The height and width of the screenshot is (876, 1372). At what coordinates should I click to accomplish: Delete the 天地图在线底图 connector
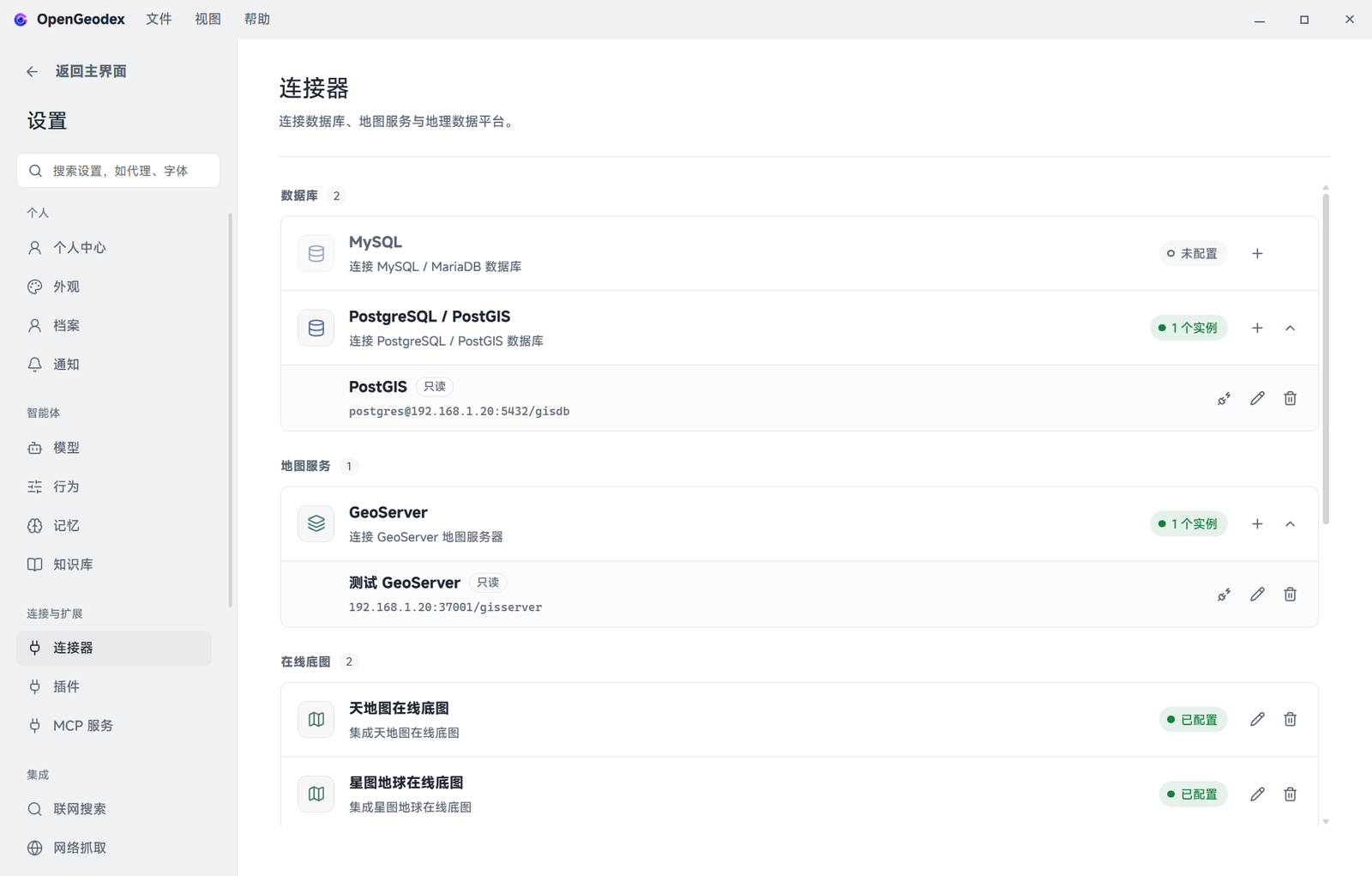point(1290,719)
